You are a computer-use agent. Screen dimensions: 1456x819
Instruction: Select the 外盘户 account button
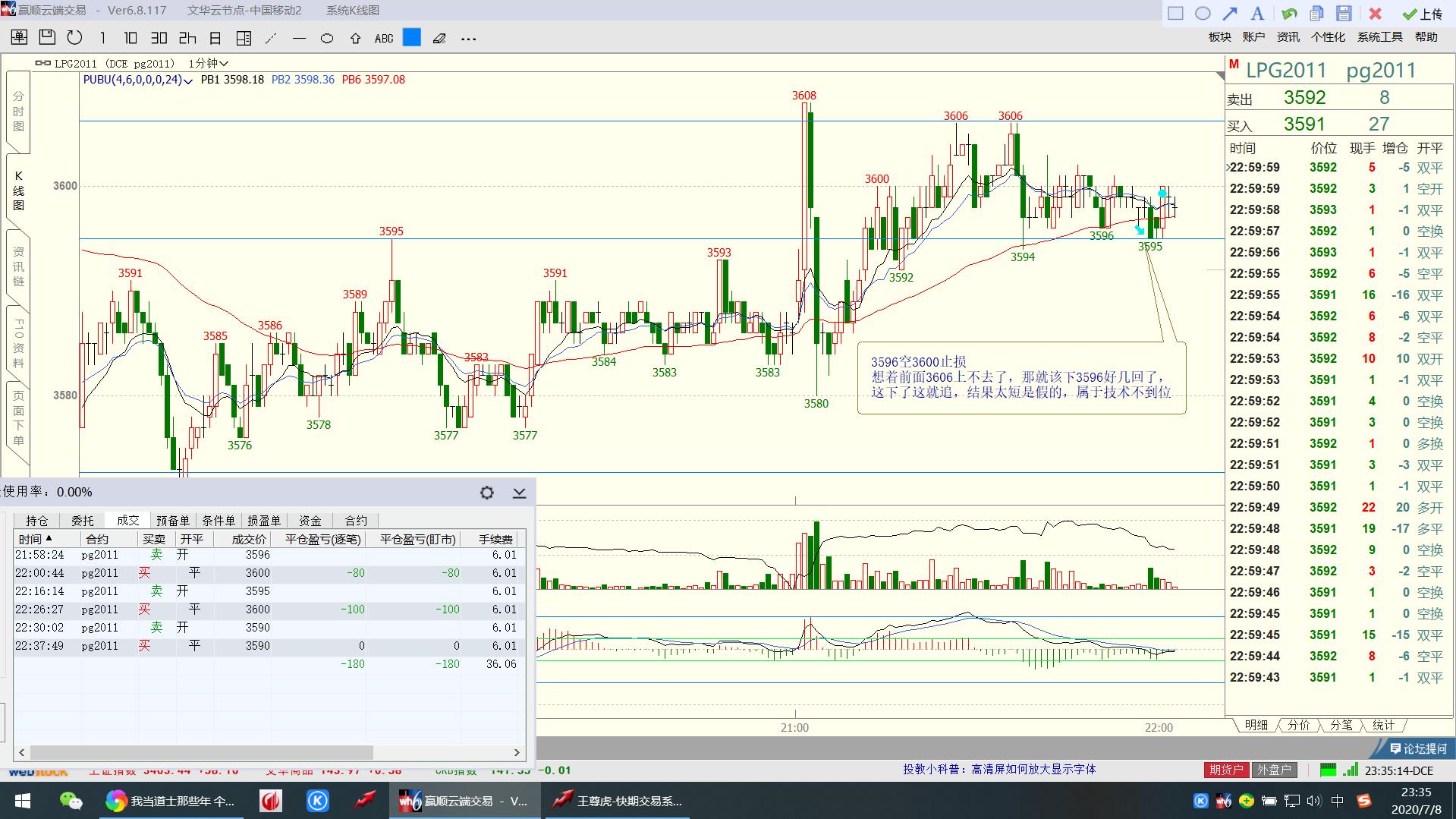(x=1274, y=770)
